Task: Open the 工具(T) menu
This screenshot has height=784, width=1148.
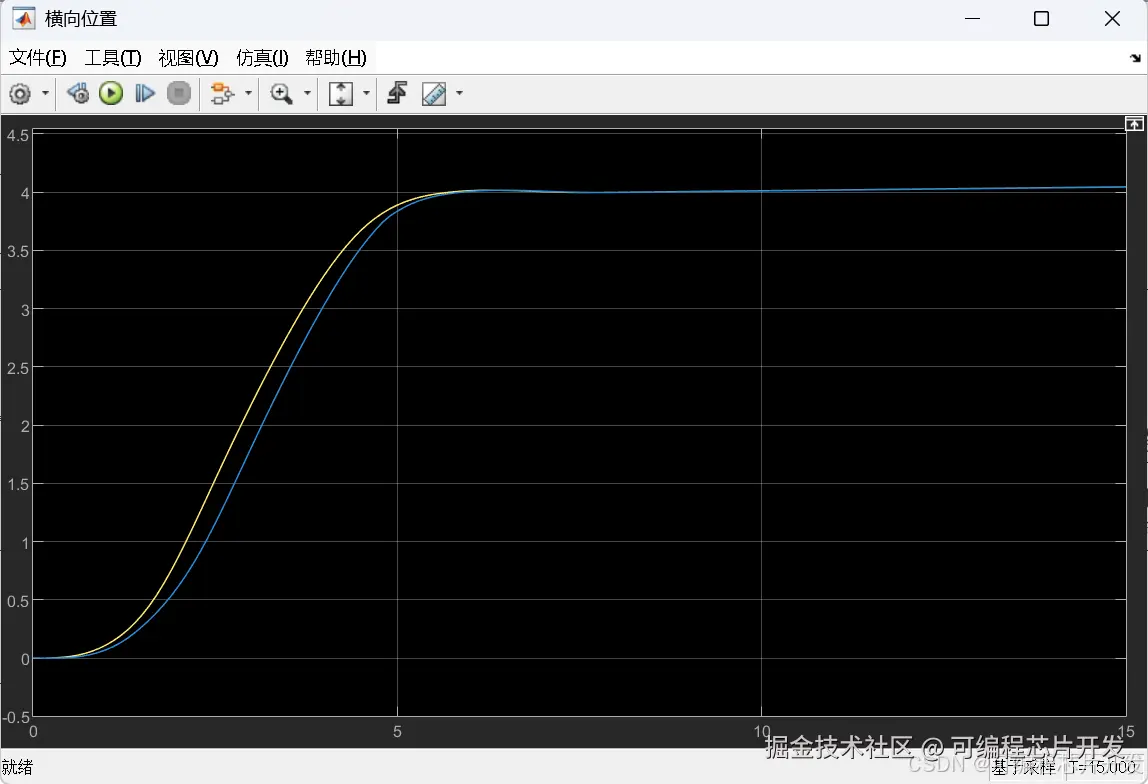Action: tap(113, 58)
